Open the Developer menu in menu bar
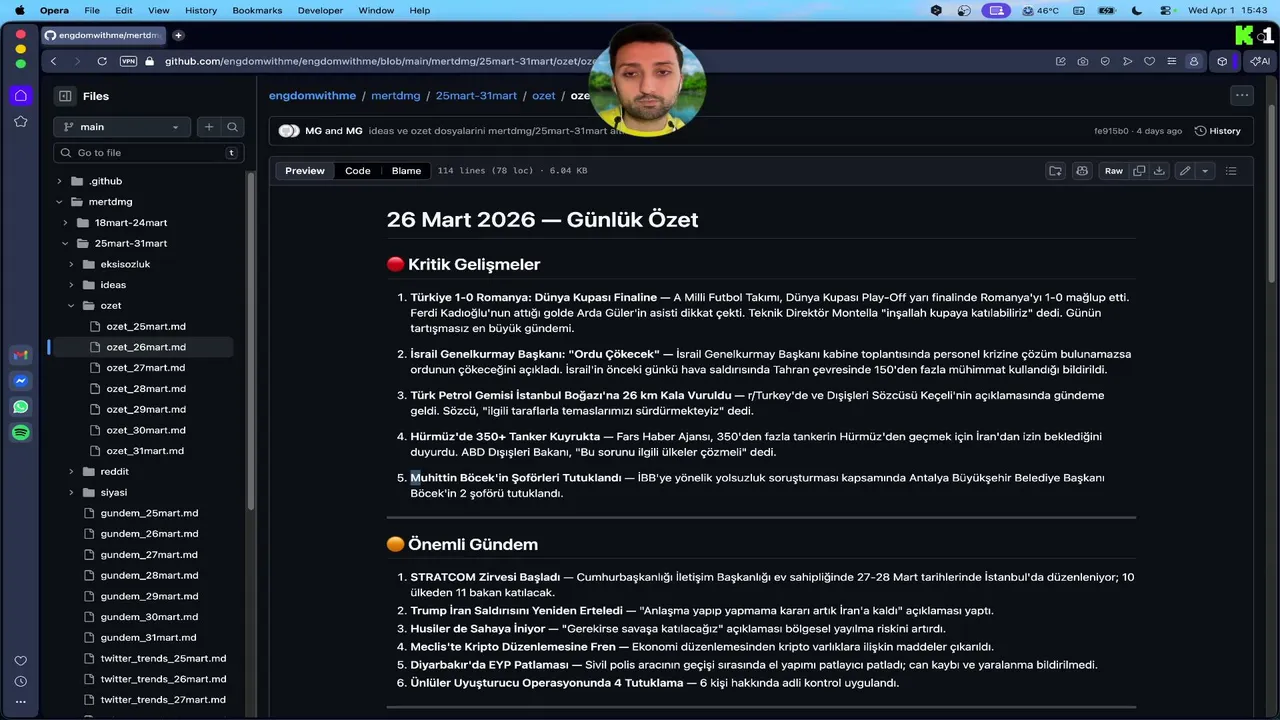1280x720 pixels. [320, 10]
